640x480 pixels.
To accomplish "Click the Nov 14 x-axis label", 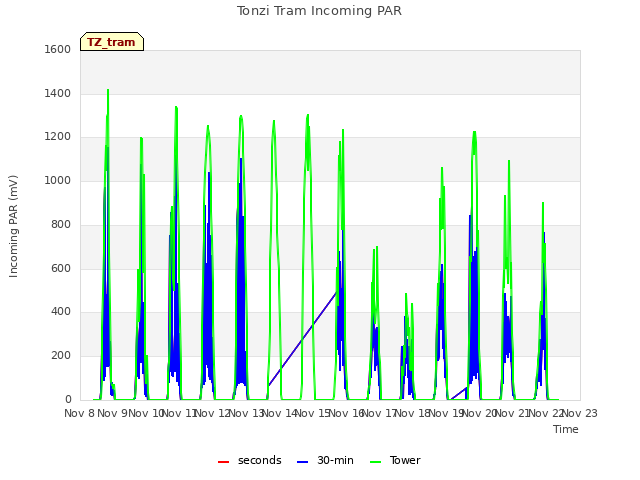I will 280,413.
